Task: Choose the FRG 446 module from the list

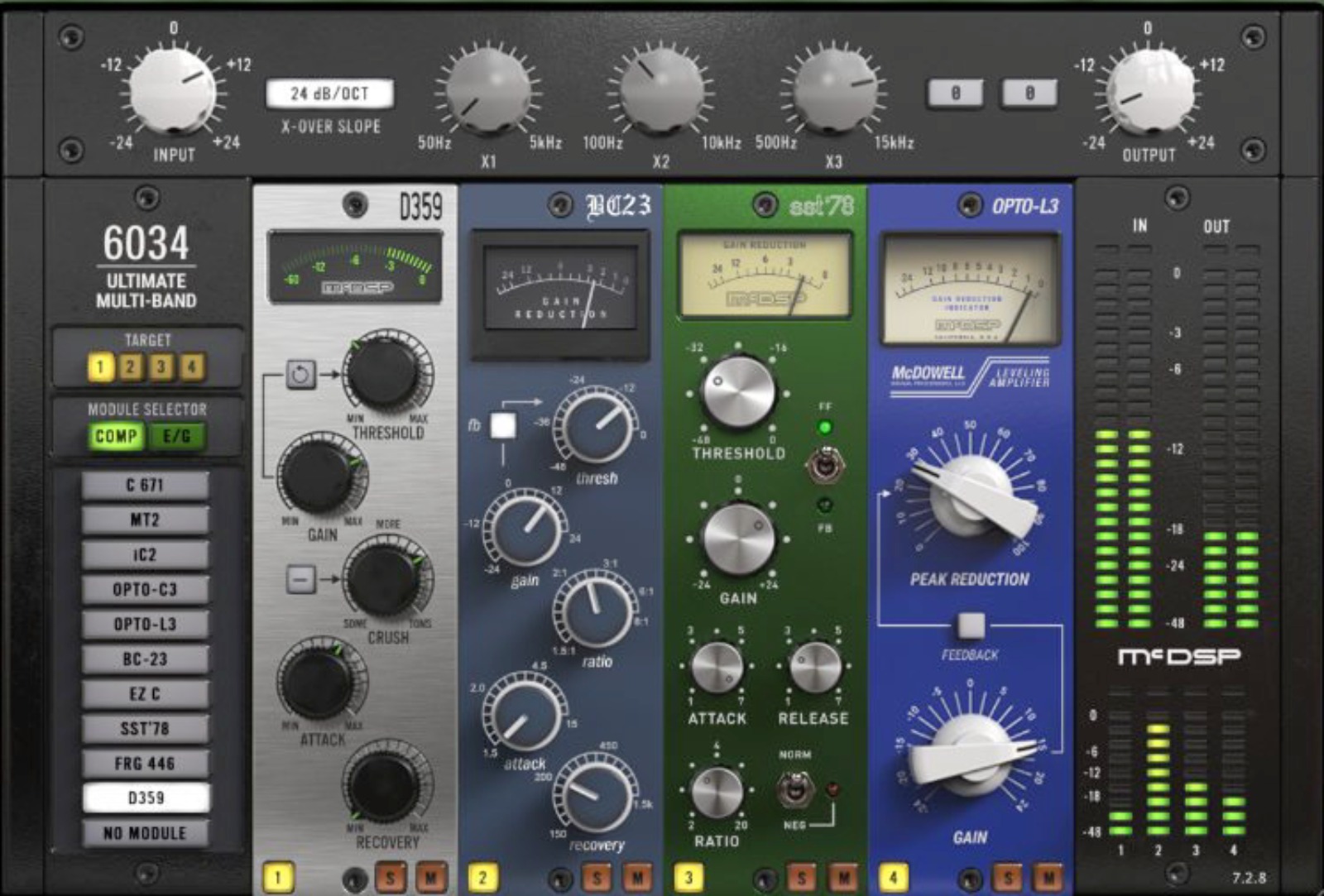Action: [x=145, y=763]
